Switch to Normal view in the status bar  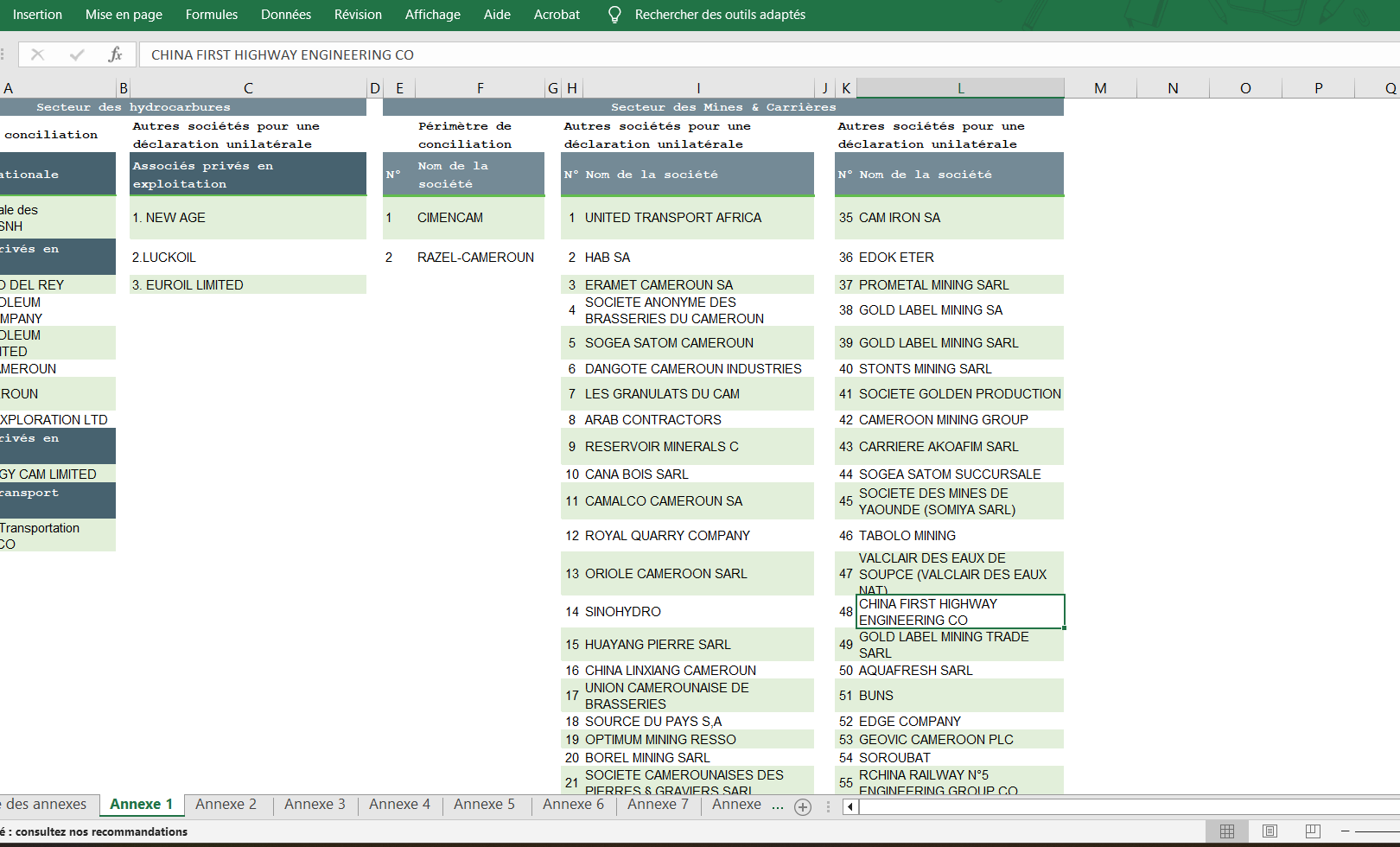coord(1226,831)
